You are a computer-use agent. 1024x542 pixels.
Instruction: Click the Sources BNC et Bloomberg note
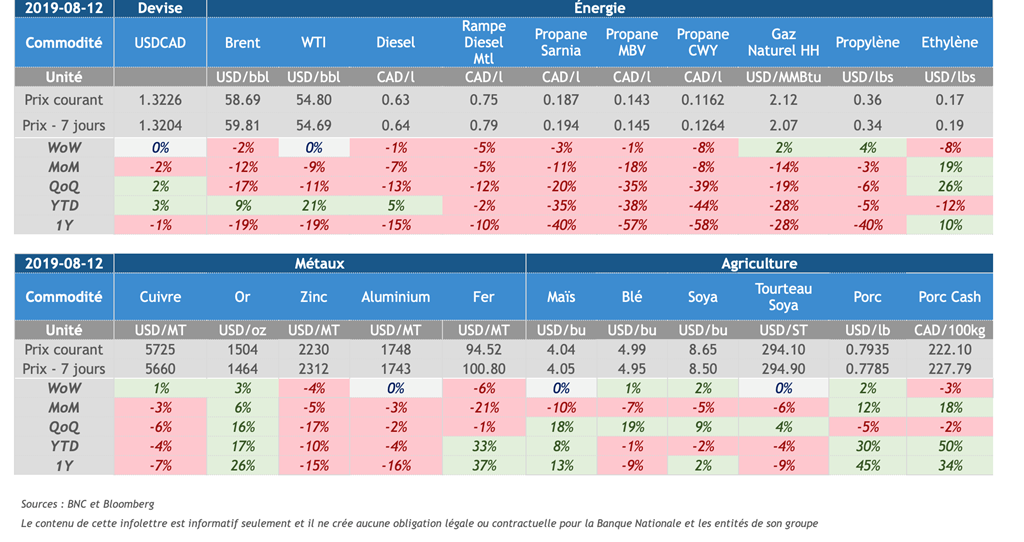(x=88, y=504)
